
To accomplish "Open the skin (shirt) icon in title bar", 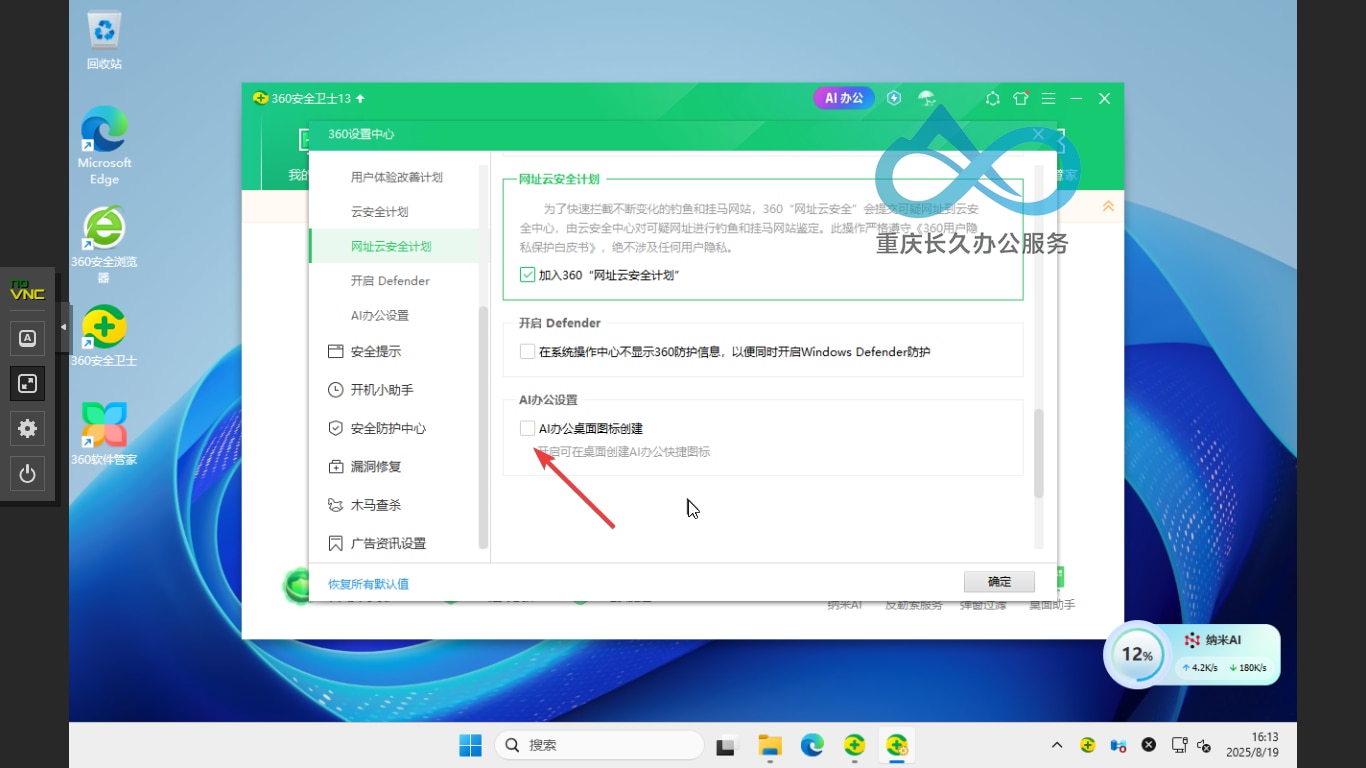I will coord(1020,98).
